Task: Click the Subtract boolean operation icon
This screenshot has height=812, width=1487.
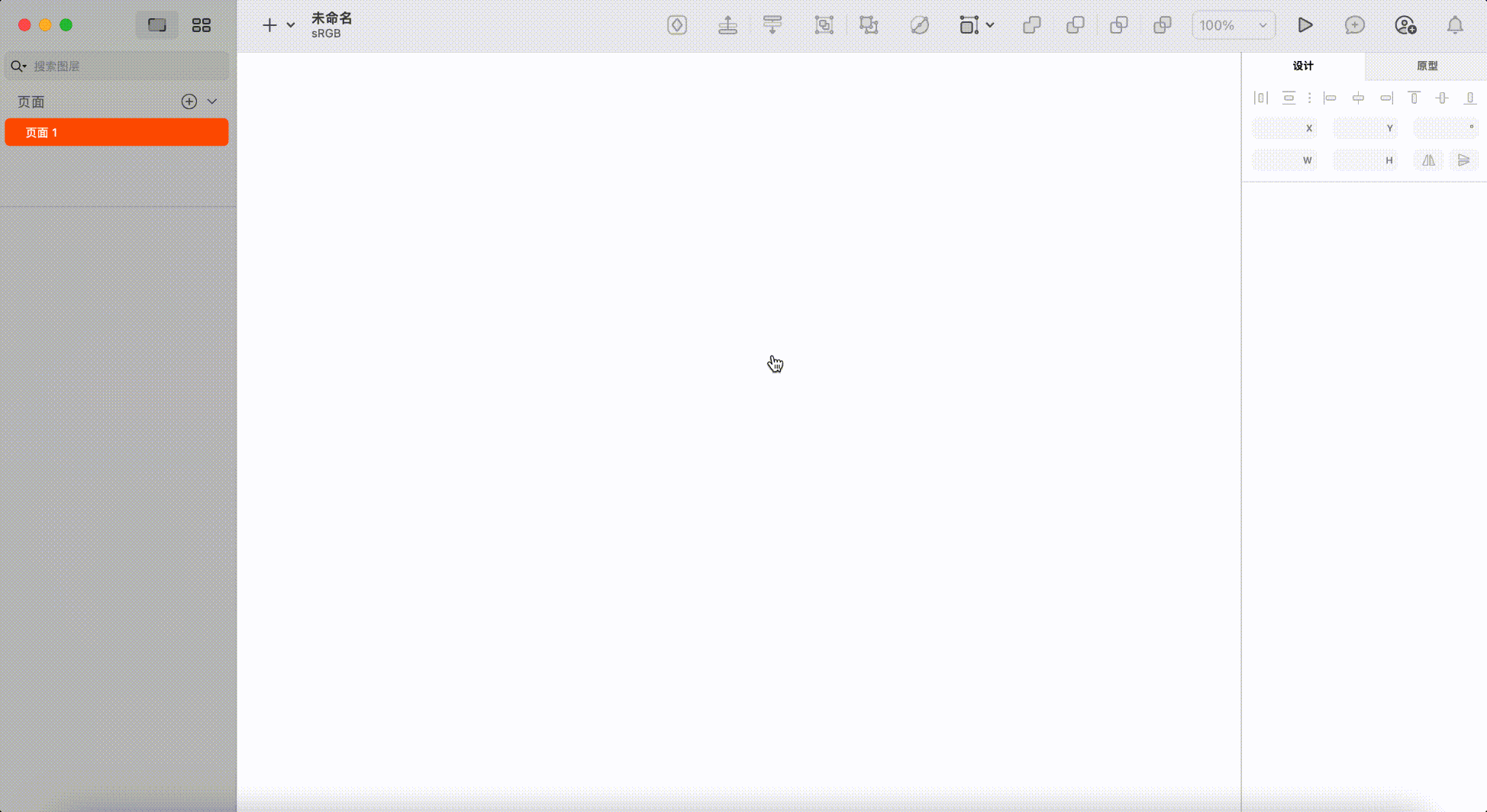Action: click(1075, 25)
